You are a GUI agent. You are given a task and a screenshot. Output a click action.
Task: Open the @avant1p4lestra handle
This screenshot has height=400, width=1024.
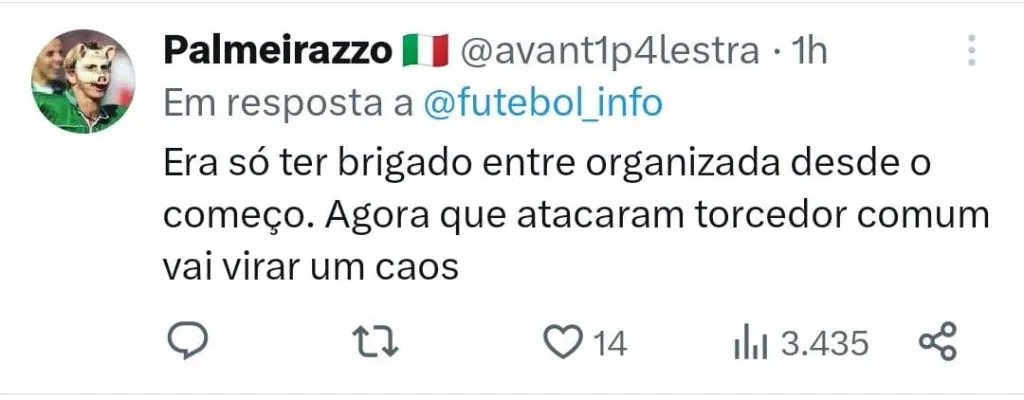tap(611, 51)
